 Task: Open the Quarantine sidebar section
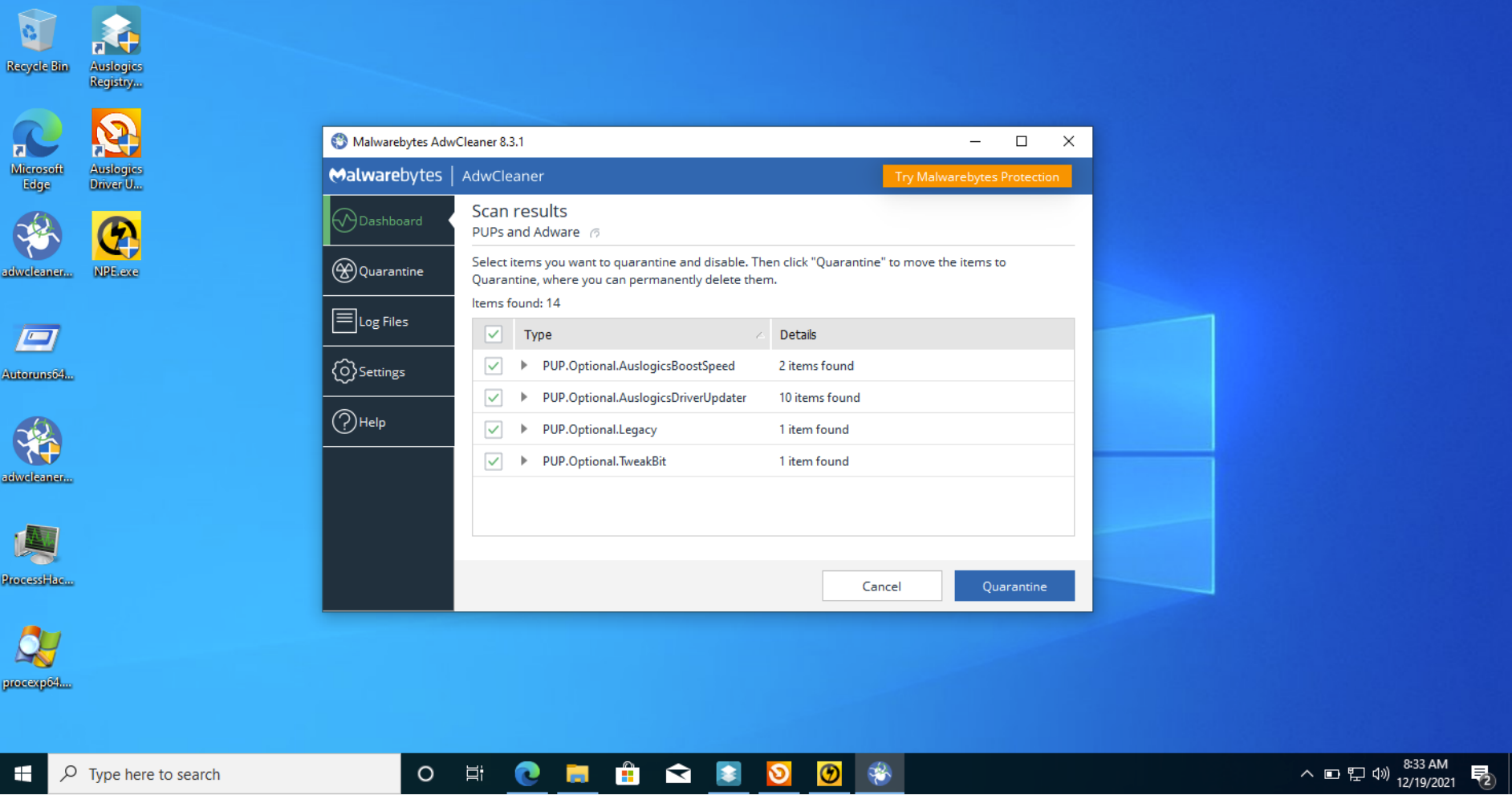(388, 271)
